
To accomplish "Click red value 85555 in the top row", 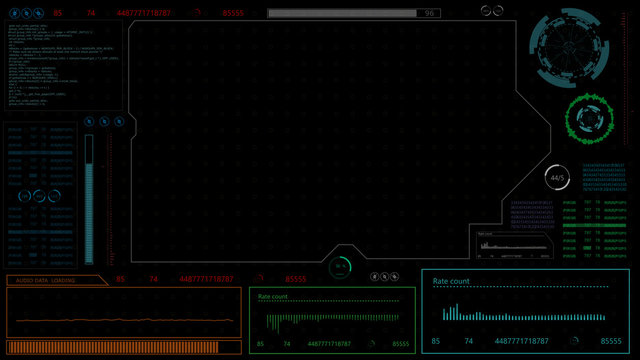I will coord(233,13).
